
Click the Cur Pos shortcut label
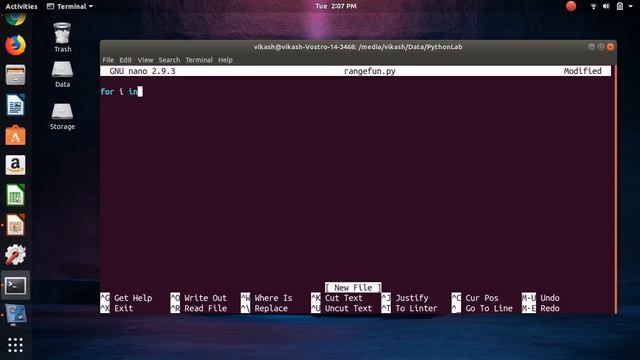click(482, 298)
